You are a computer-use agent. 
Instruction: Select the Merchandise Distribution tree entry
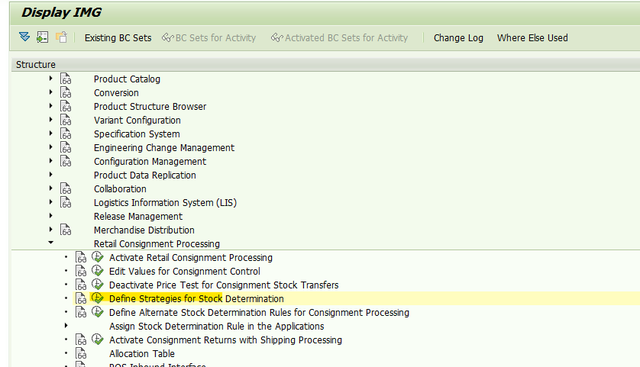coord(144,230)
